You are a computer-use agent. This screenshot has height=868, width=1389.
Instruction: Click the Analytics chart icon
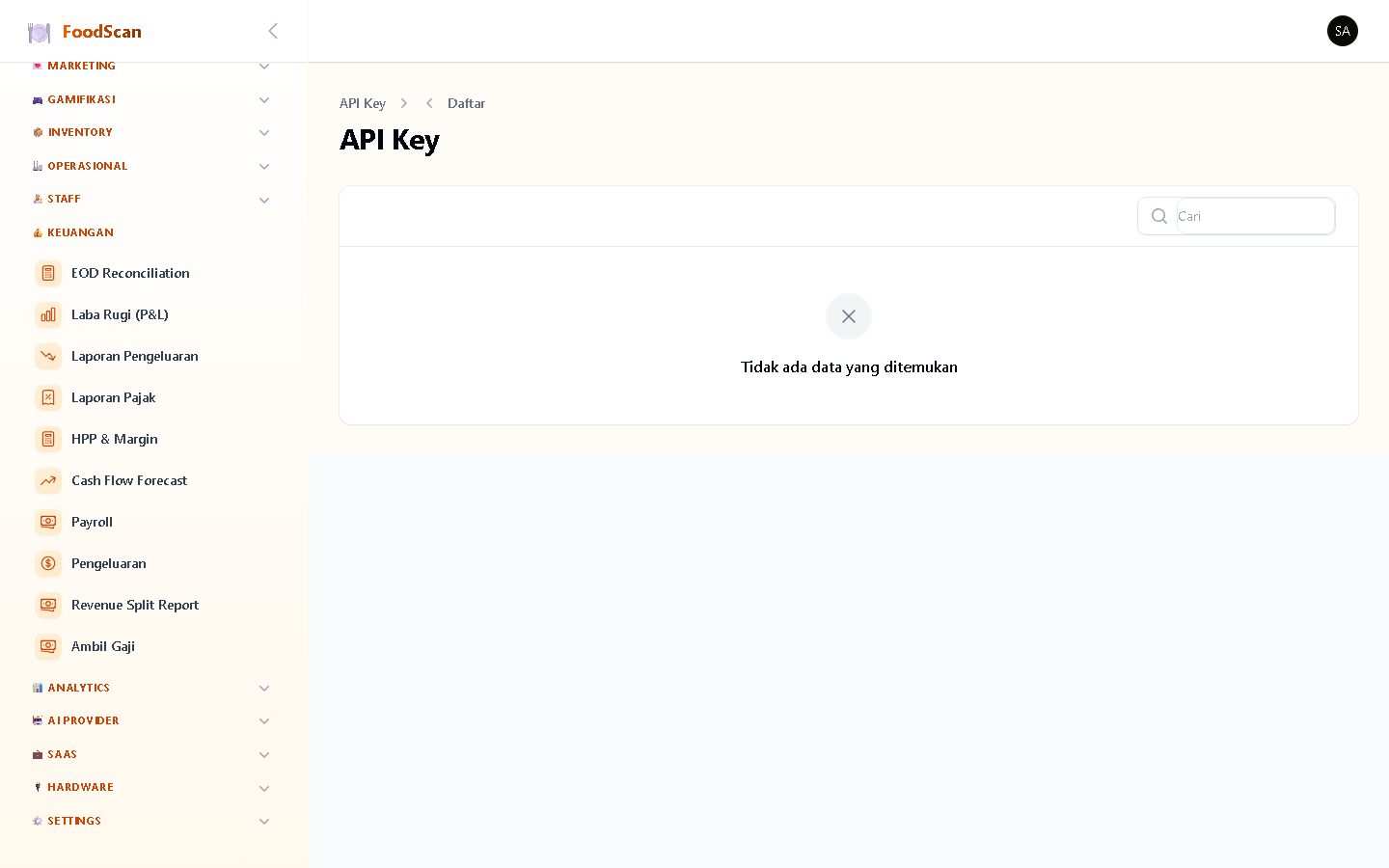(38, 688)
